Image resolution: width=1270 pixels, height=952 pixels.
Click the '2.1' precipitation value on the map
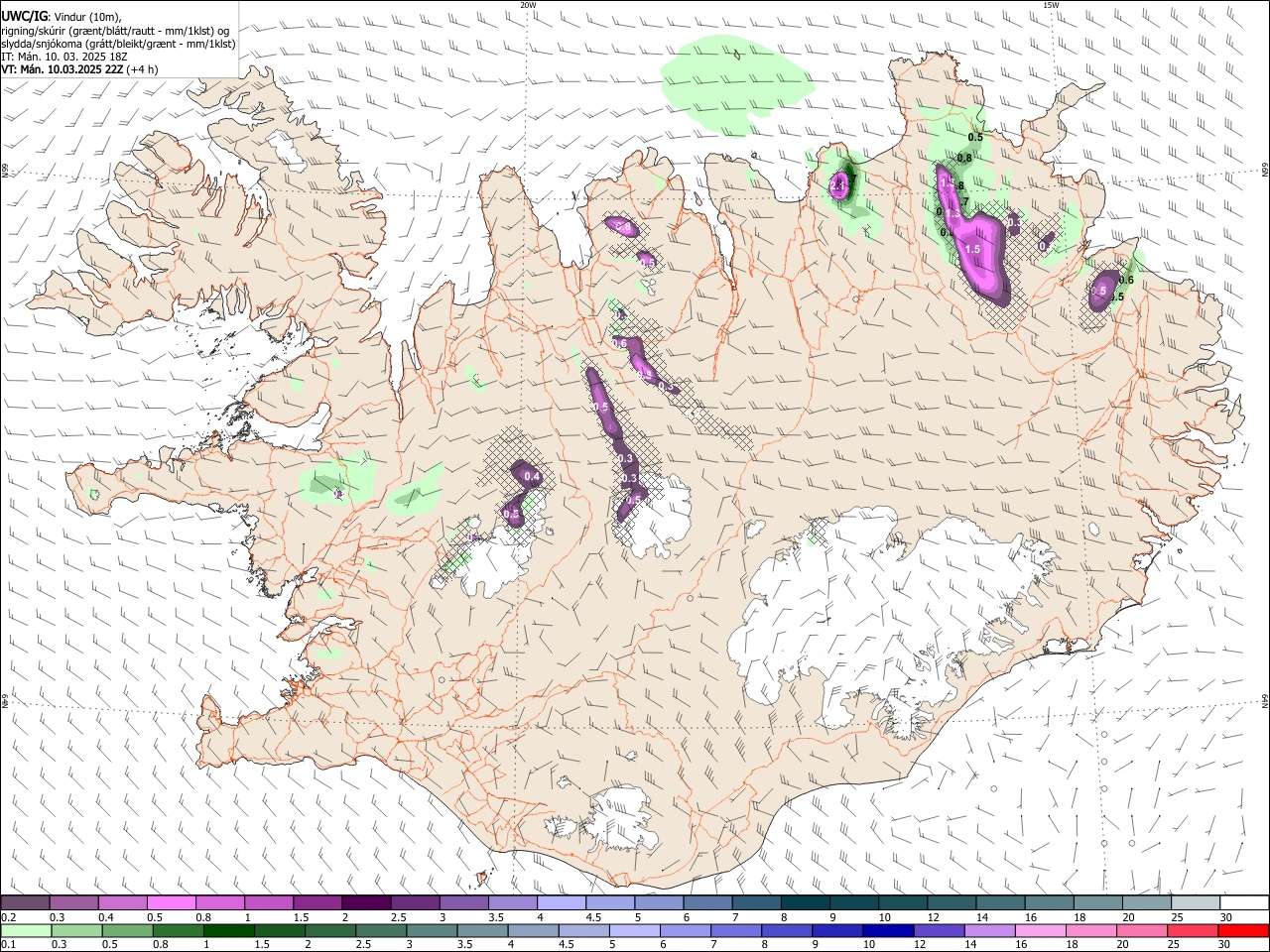837,185
